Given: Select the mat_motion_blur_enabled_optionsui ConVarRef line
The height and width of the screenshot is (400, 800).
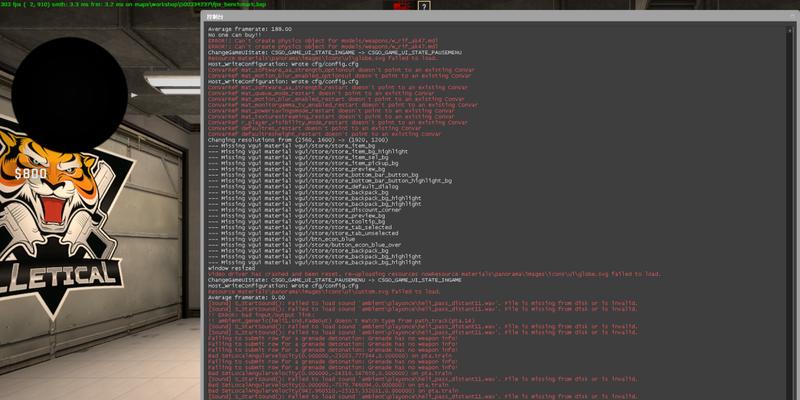Looking at the screenshot, I should pyautogui.click(x=340, y=76).
